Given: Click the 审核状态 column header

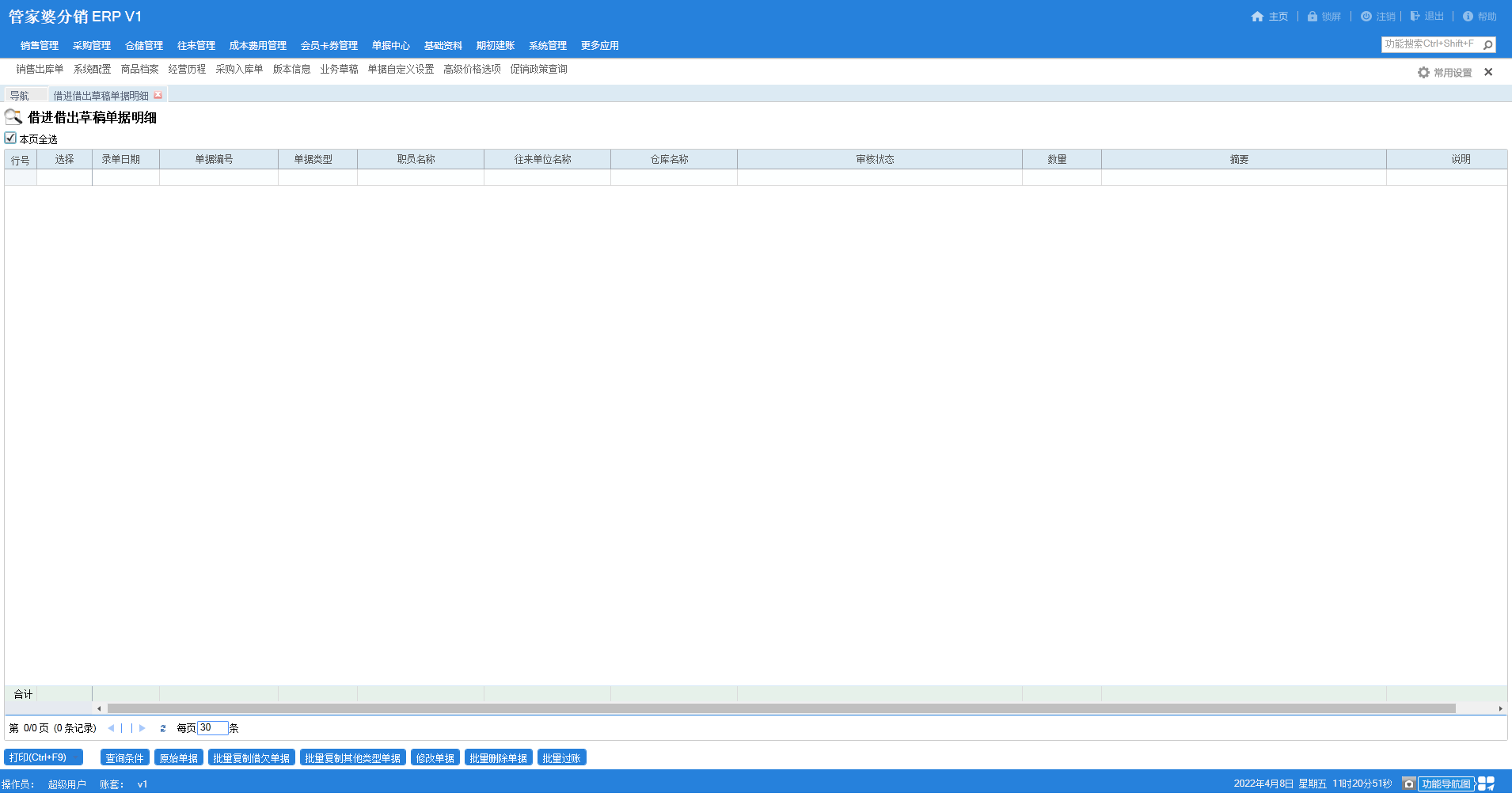Looking at the screenshot, I should coord(879,159).
